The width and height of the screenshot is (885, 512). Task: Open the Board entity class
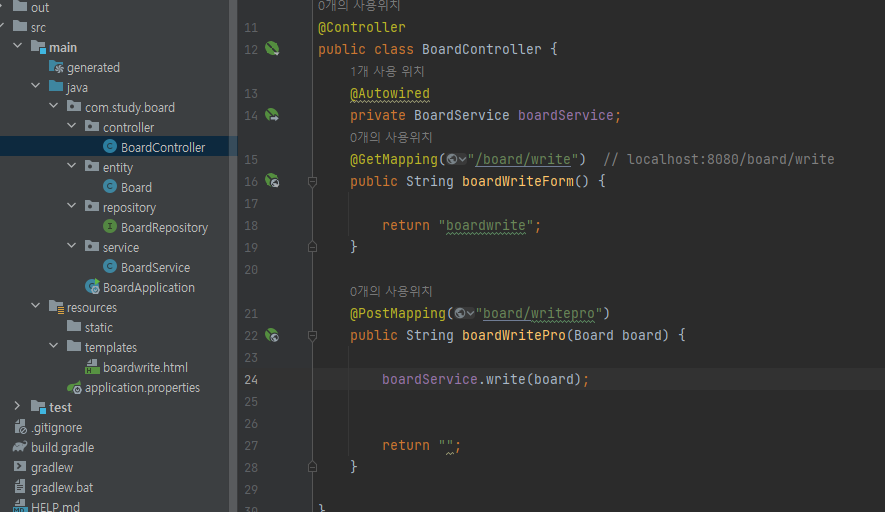136,187
